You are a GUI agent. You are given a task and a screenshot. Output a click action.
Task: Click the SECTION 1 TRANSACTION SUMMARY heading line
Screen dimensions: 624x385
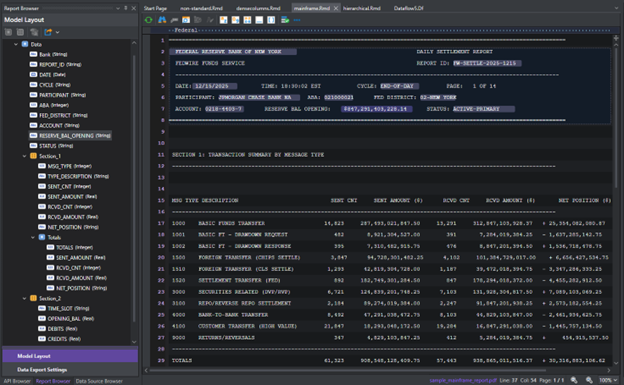pyautogui.click(x=248, y=154)
